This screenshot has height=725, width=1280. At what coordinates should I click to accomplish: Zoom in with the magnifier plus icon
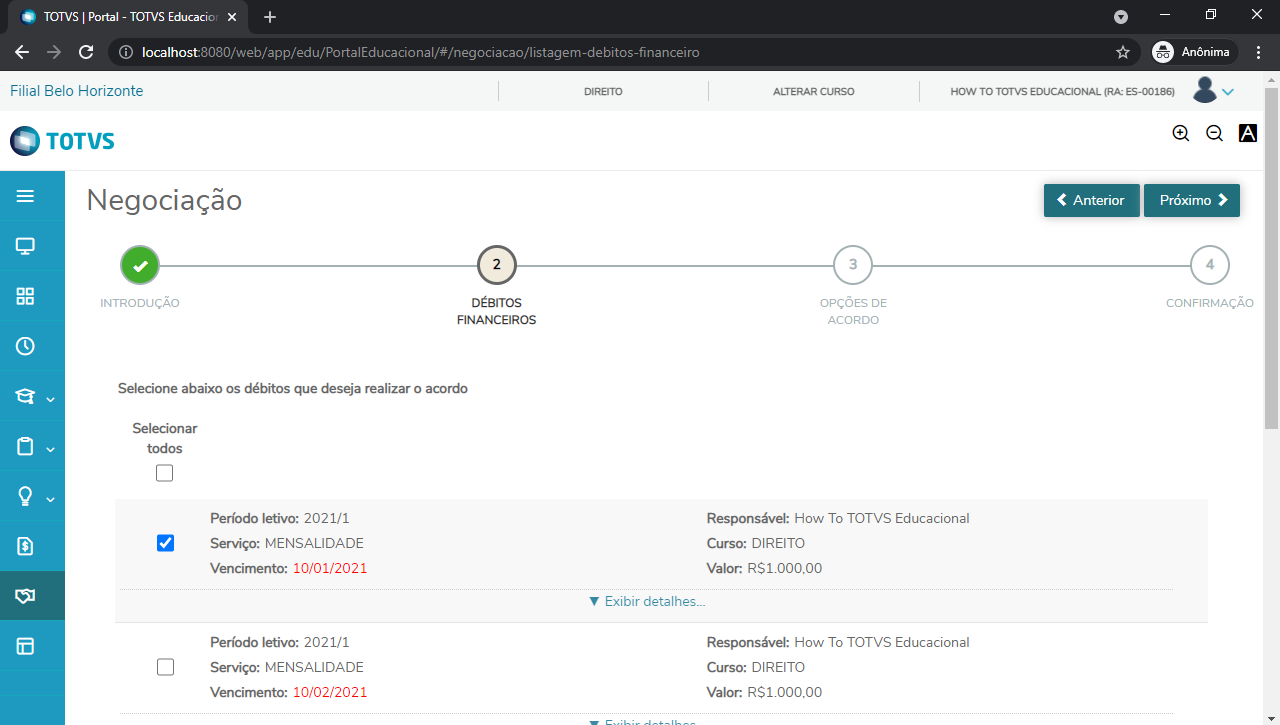click(x=1181, y=133)
